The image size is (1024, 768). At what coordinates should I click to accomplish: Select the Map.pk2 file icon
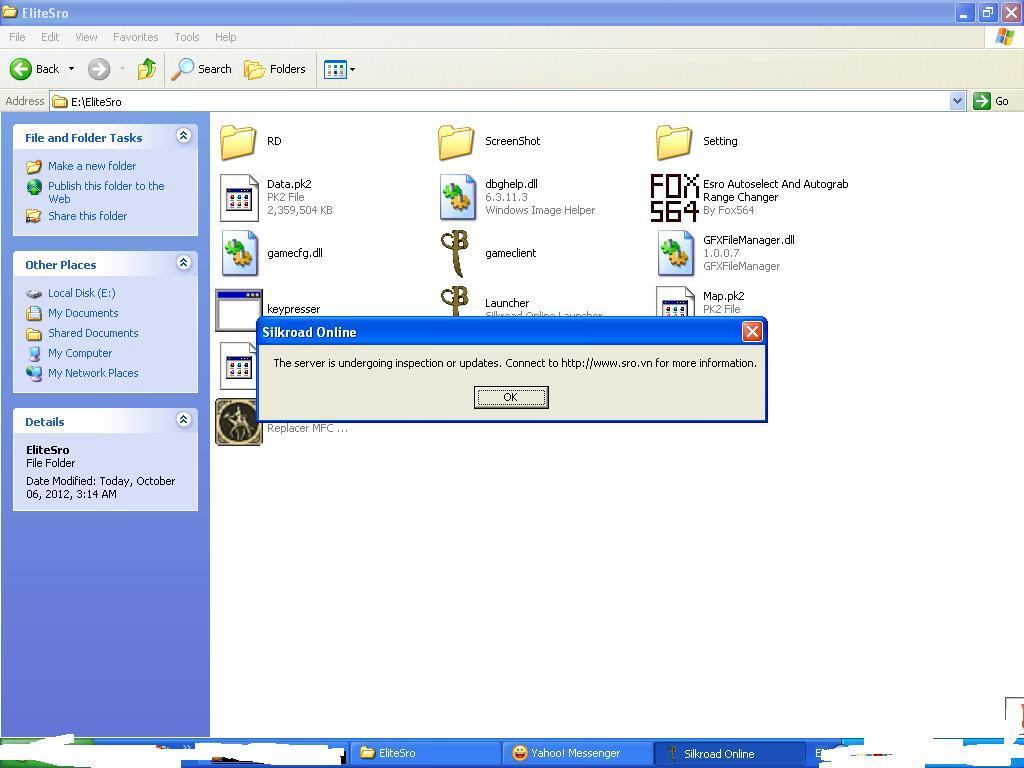tap(675, 302)
